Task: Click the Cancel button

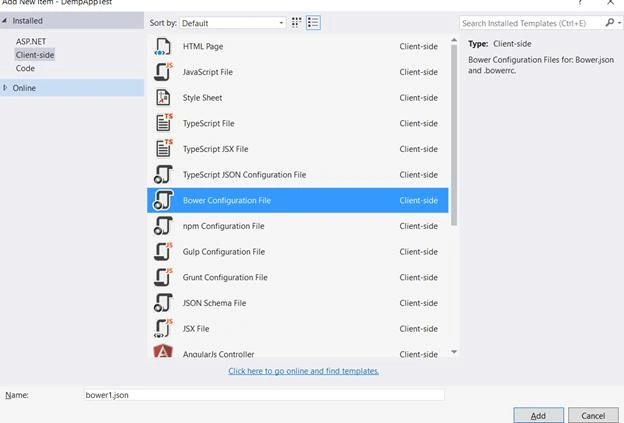Action: pos(593,415)
